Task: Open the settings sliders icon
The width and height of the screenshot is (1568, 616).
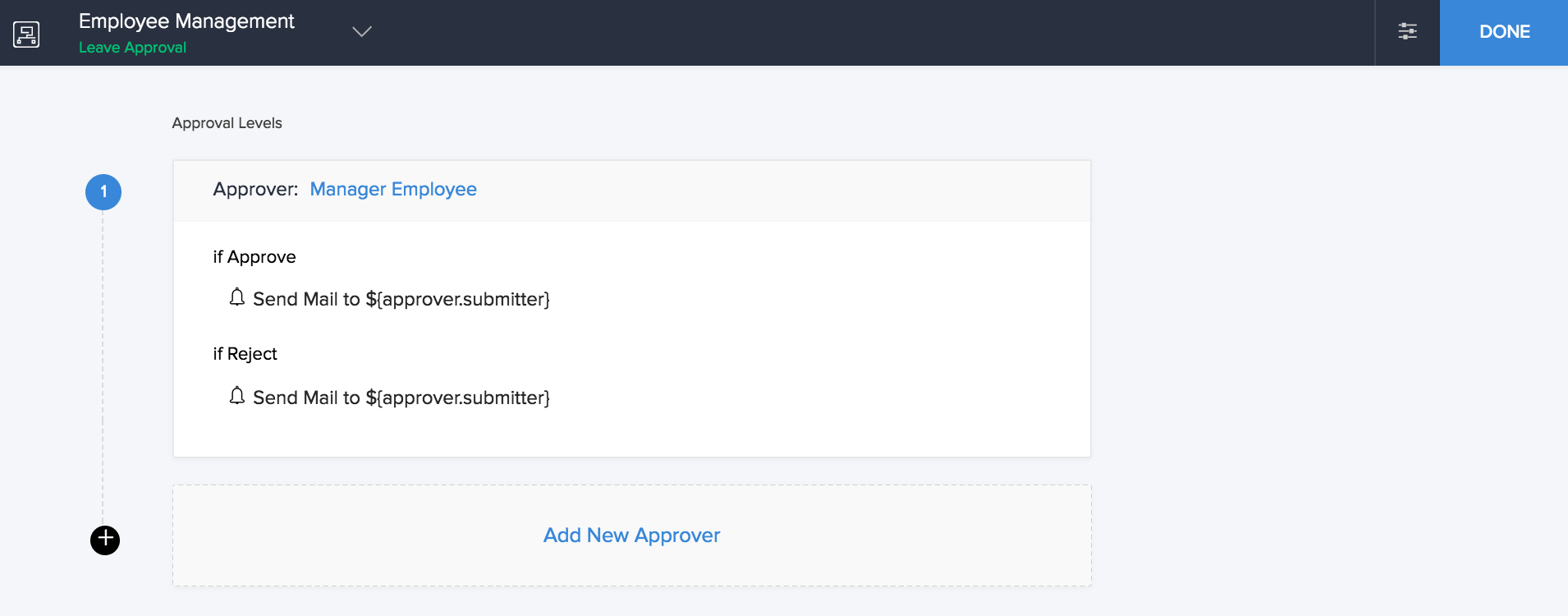Action: [x=1407, y=31]
